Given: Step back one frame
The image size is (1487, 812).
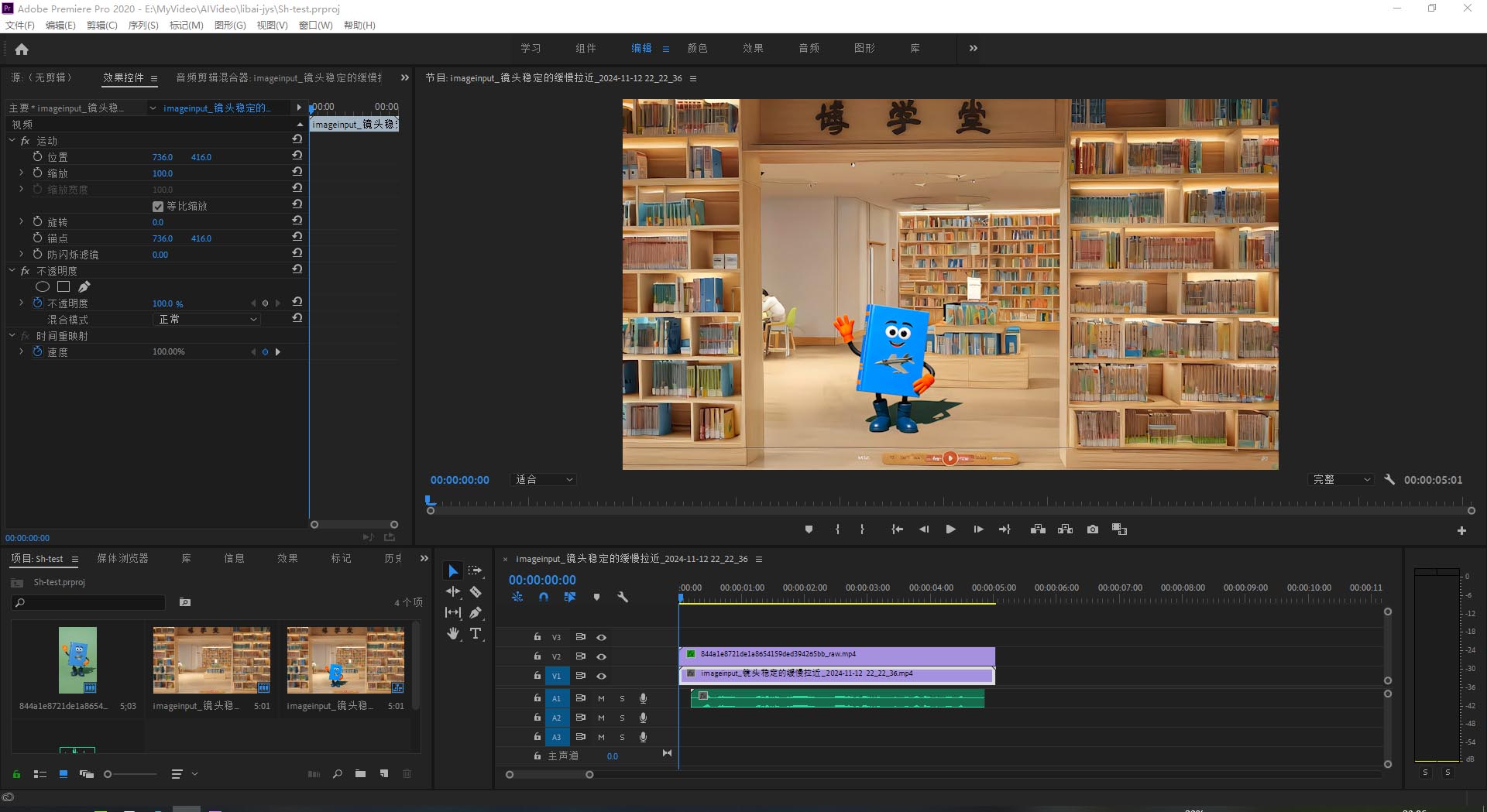Looking at the screenshot, I should click(x=924, y=529).
